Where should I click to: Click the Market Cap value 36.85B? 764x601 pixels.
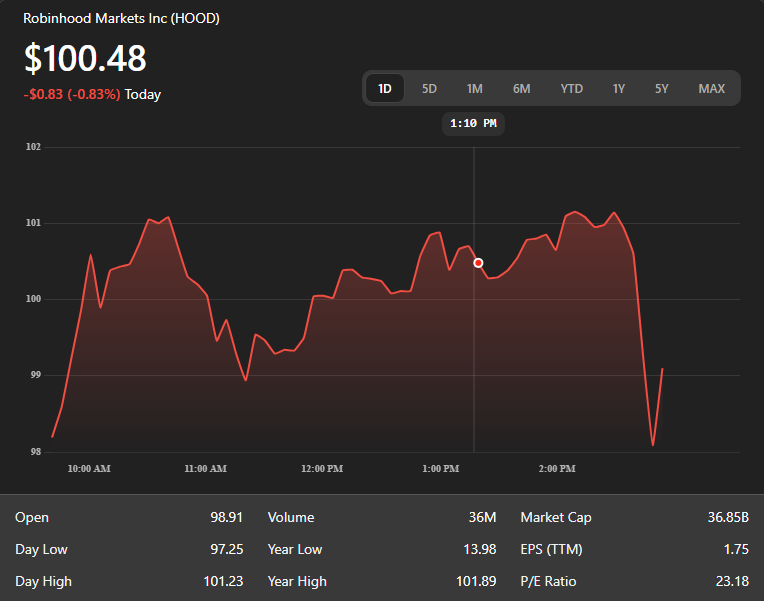pyautogui.click(x=728, y=517)
